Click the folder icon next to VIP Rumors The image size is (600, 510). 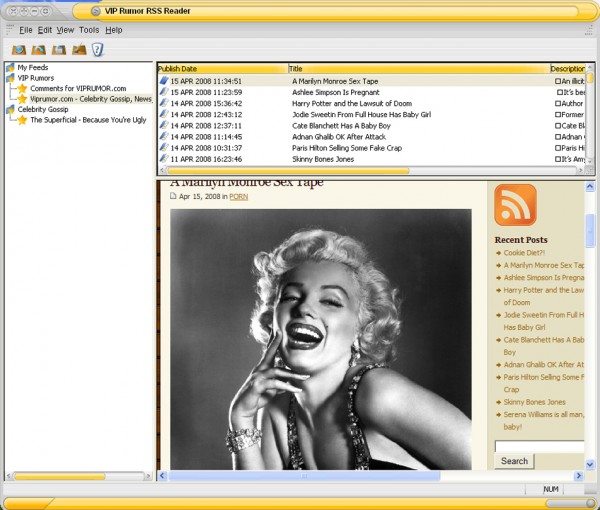10,78
